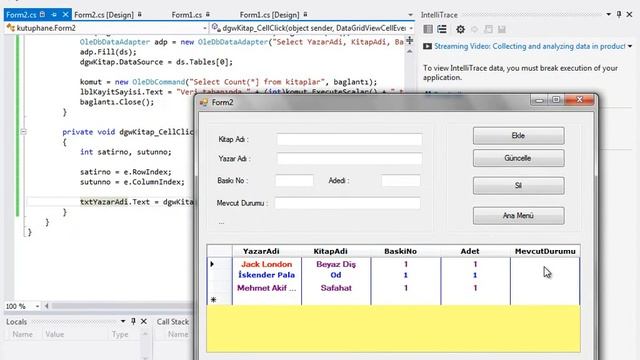Select the Safahat cell
This screenshot has width=640, height=360.
tap(336, 288)
